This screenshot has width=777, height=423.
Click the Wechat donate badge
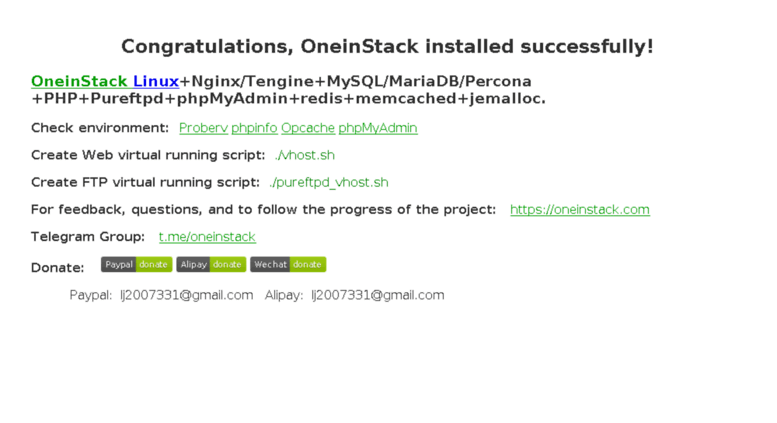point(288,264)
